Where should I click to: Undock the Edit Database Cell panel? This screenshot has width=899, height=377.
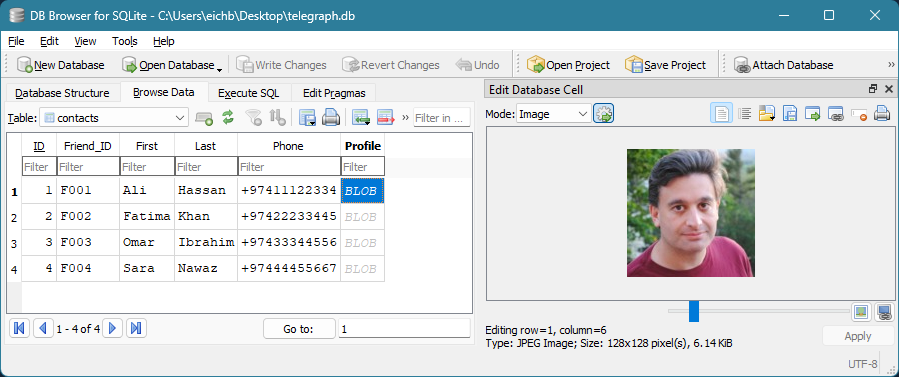(x=874, y=89)
